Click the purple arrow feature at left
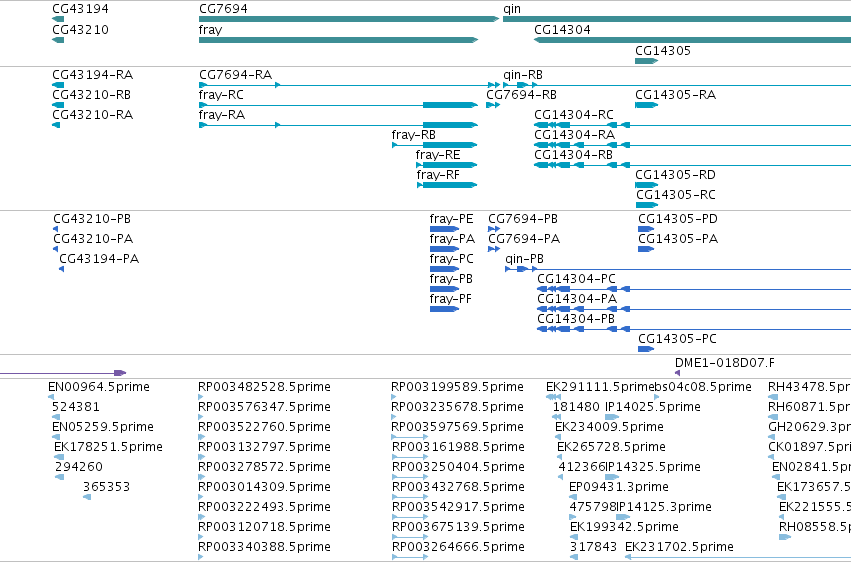Screen dimensions: 851x562 (63, 373)
